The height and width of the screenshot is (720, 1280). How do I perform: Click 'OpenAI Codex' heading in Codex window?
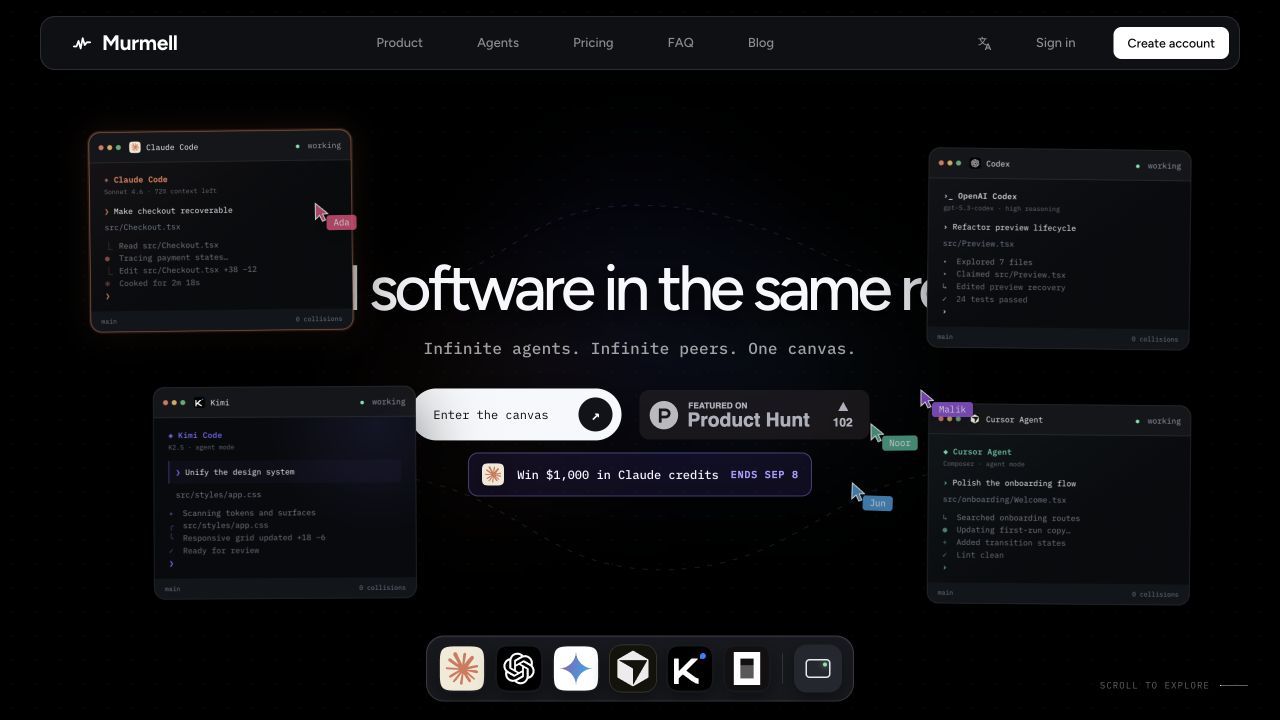tap(987, 197)
